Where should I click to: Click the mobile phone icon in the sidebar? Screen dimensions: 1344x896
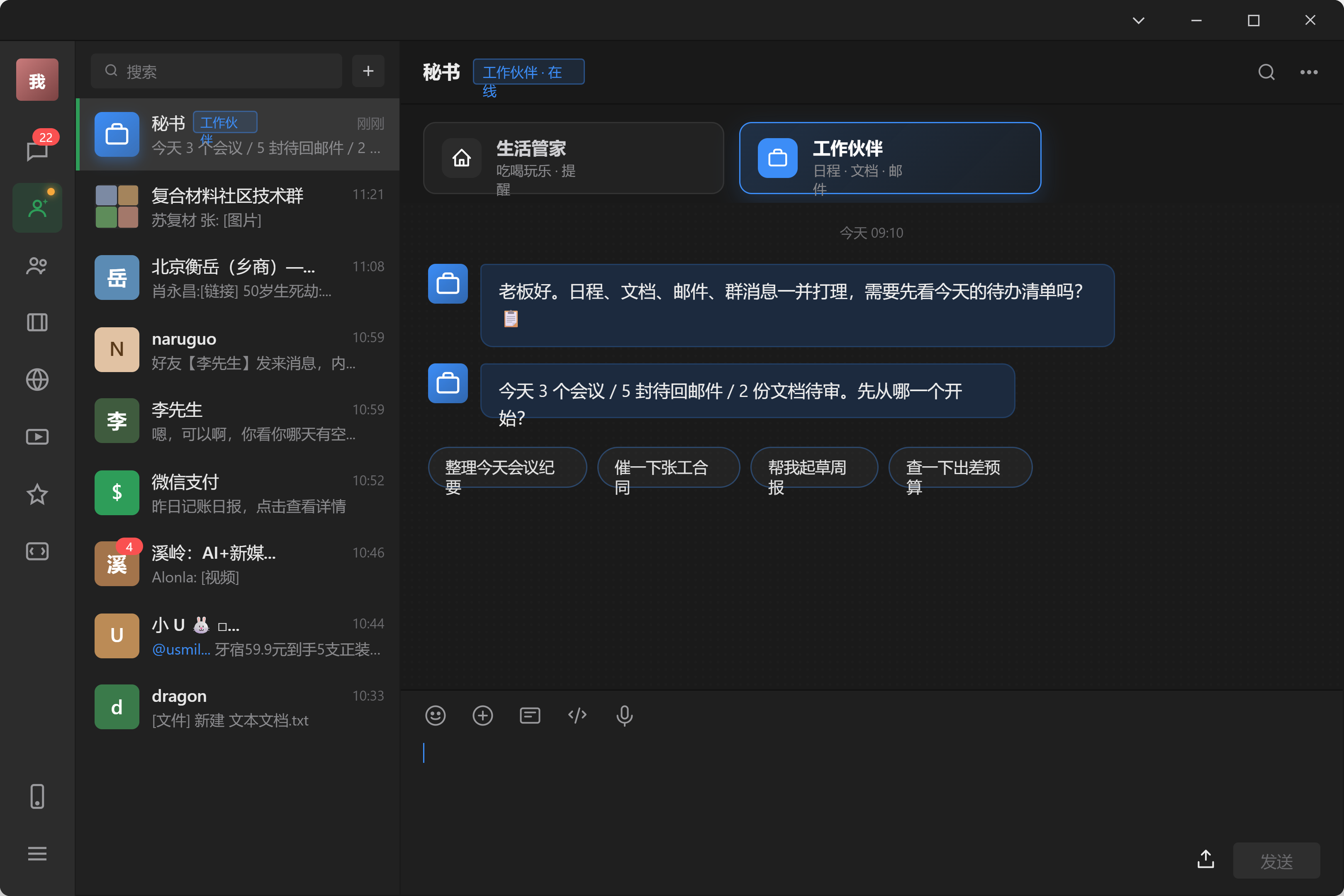click(37, 796)
